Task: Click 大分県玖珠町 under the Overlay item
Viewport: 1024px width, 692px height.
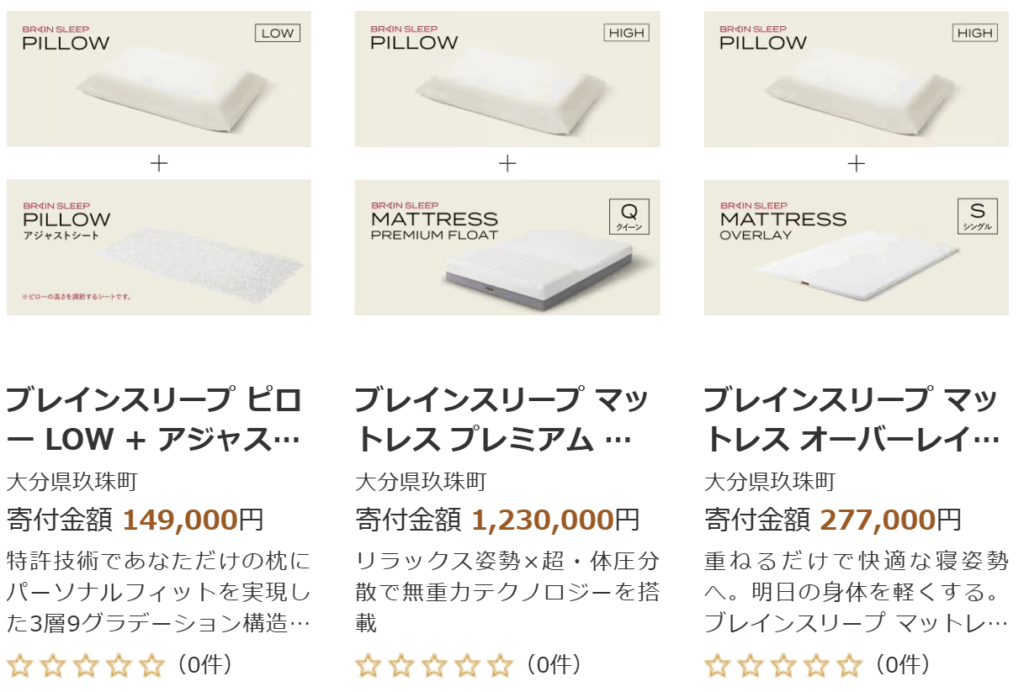Action: click(x=770, y=482)
